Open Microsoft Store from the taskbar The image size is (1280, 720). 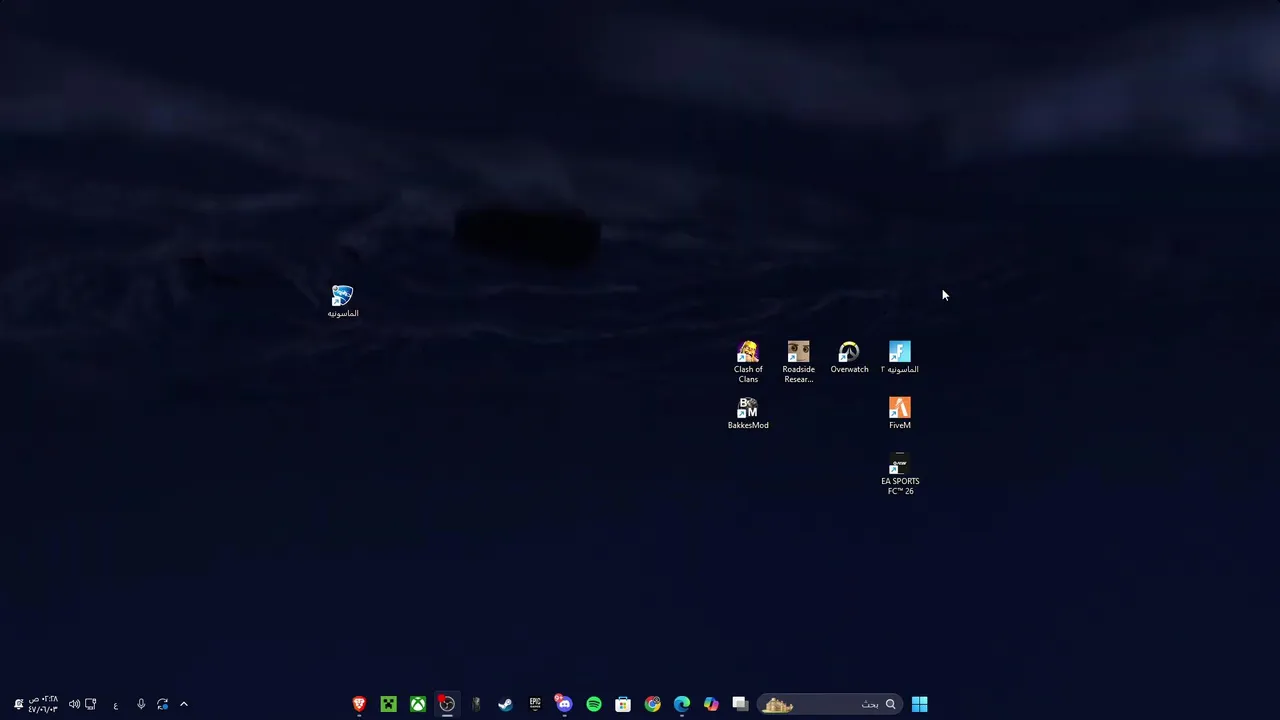(x=623, y=704)
